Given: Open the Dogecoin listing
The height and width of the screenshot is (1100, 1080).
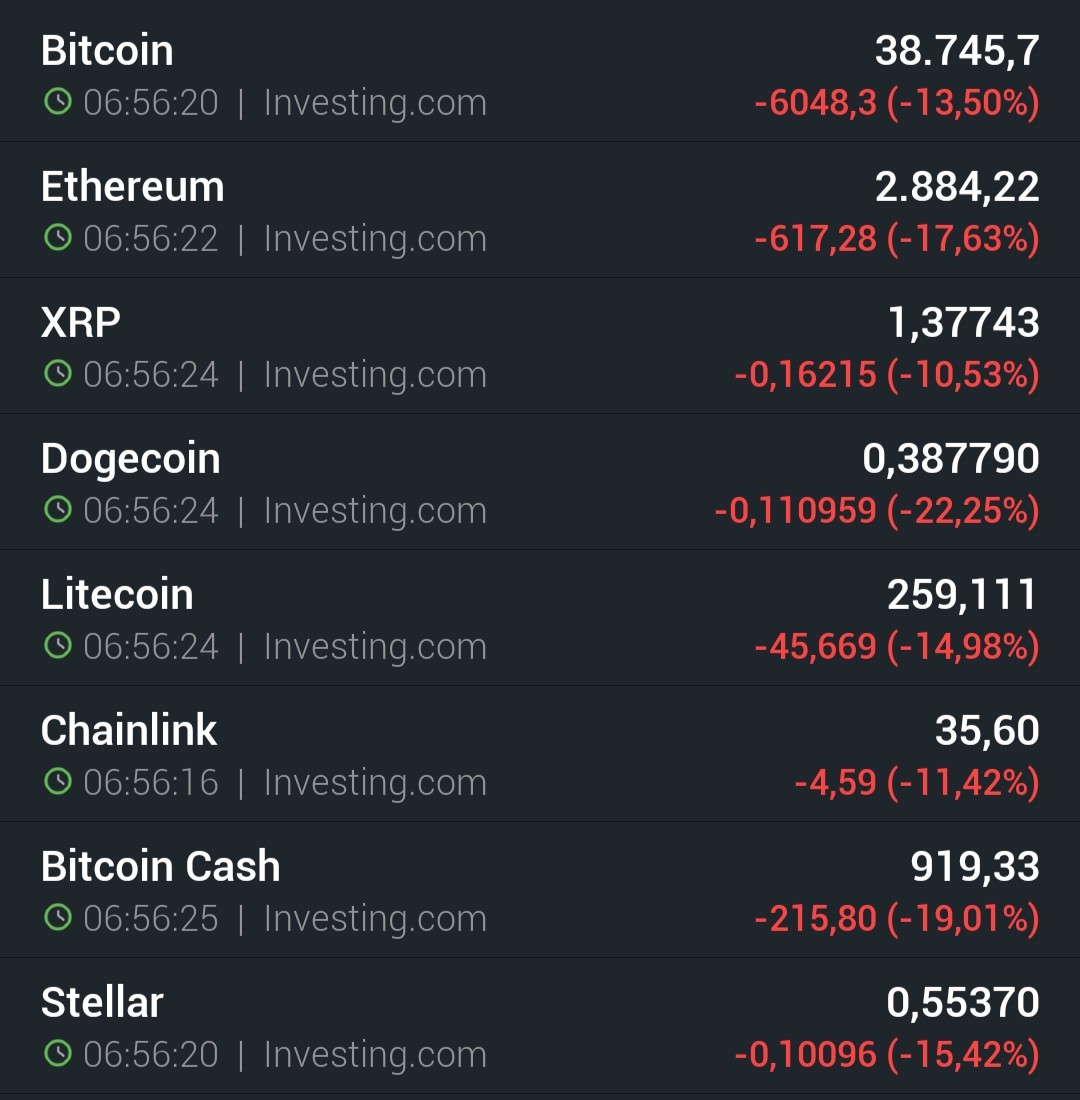Looking at the screenshot, I should pyautogui.click(x=540, y=481).
